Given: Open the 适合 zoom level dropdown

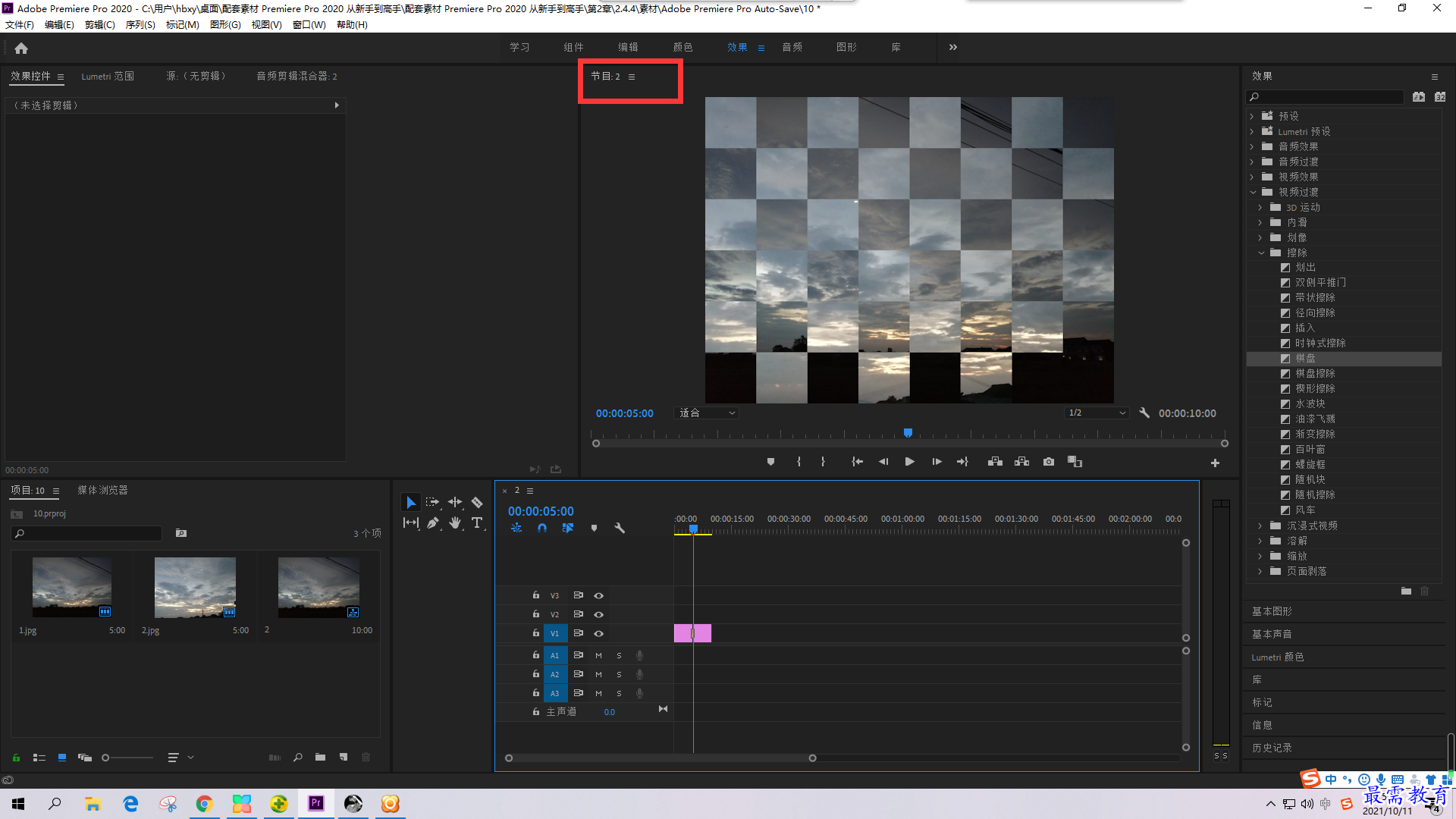Looking at the screenshot, I should tap(707, 413).
